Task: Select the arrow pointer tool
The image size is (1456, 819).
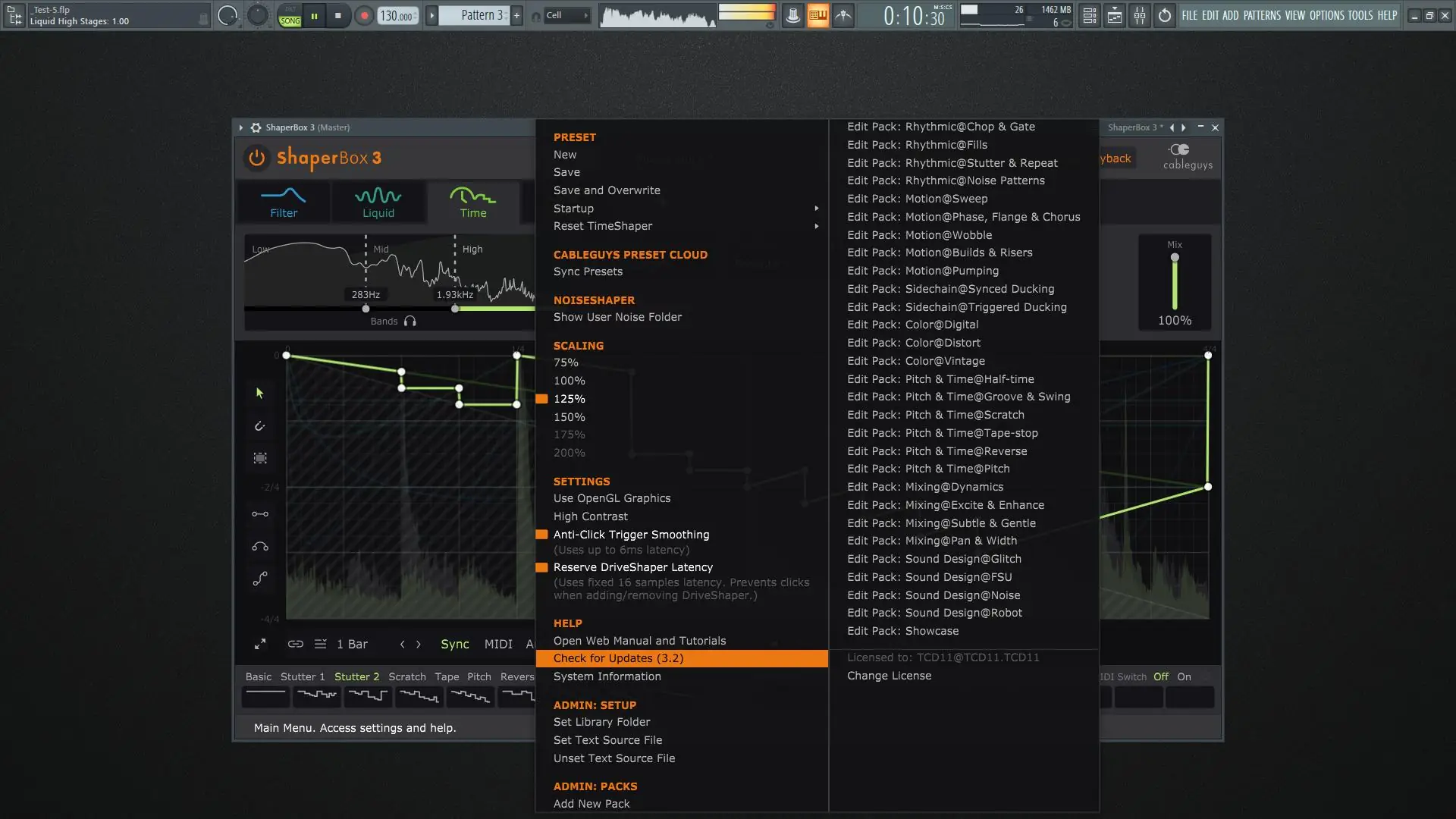Action: tap(259, 393)
